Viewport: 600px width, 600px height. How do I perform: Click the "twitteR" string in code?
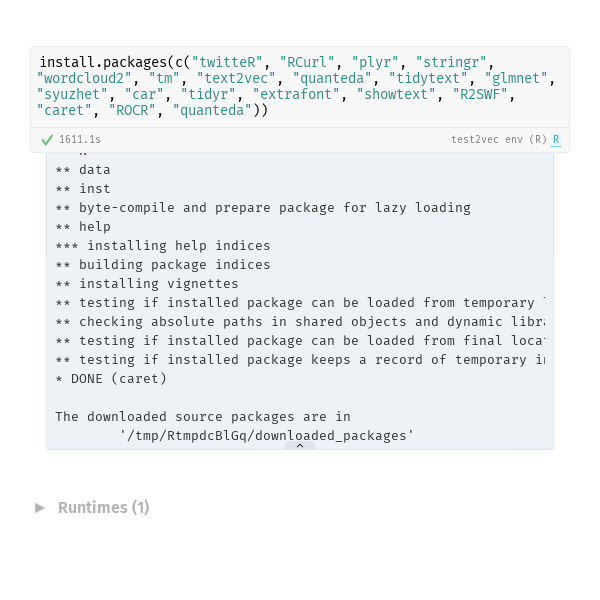click(x=227, y=62)
